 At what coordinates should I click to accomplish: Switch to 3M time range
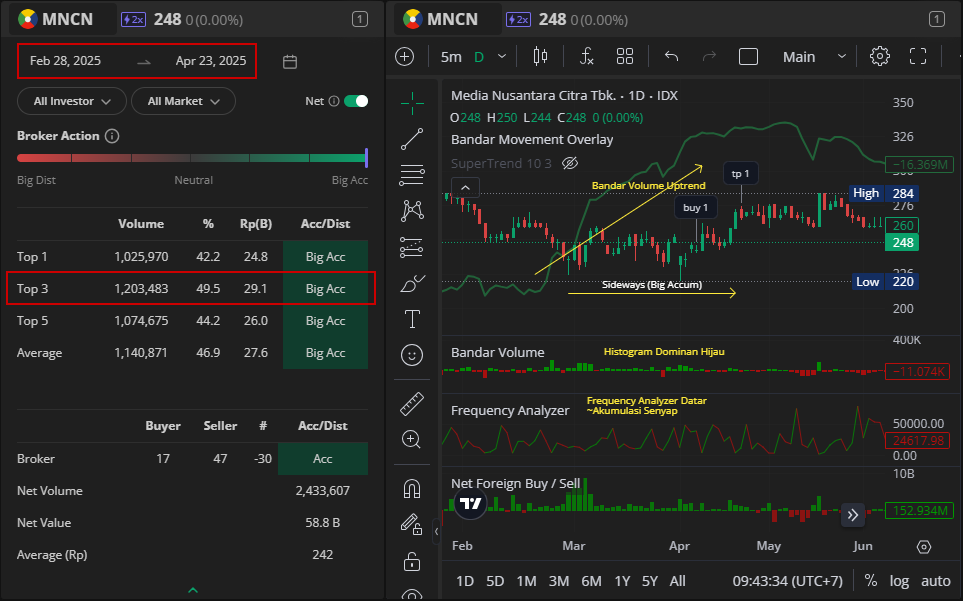pyautogui.click(x=559, y=581)
